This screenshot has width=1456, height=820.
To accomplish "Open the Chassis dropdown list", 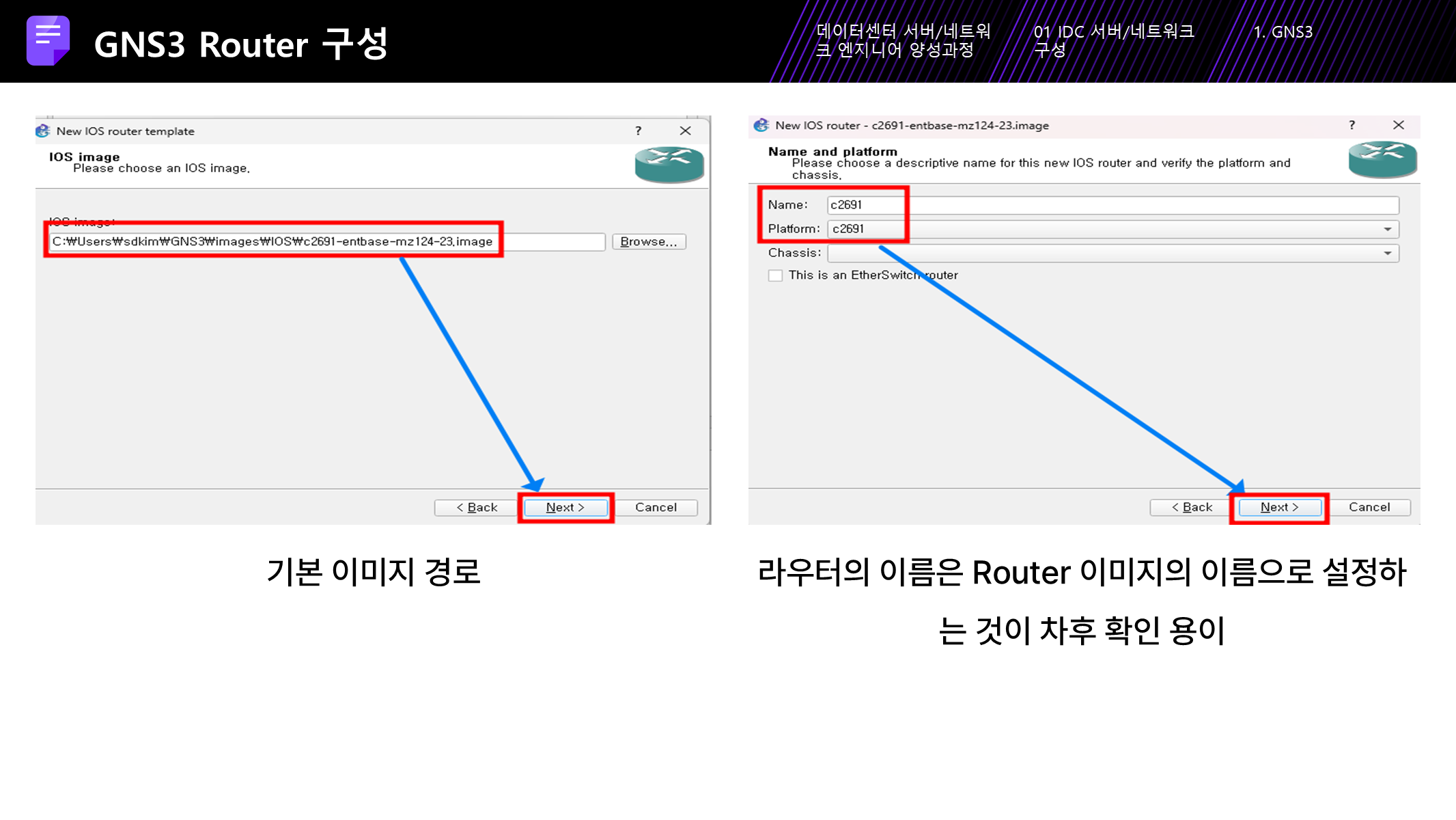I will pyautogui.click(x=1387, y=254).
